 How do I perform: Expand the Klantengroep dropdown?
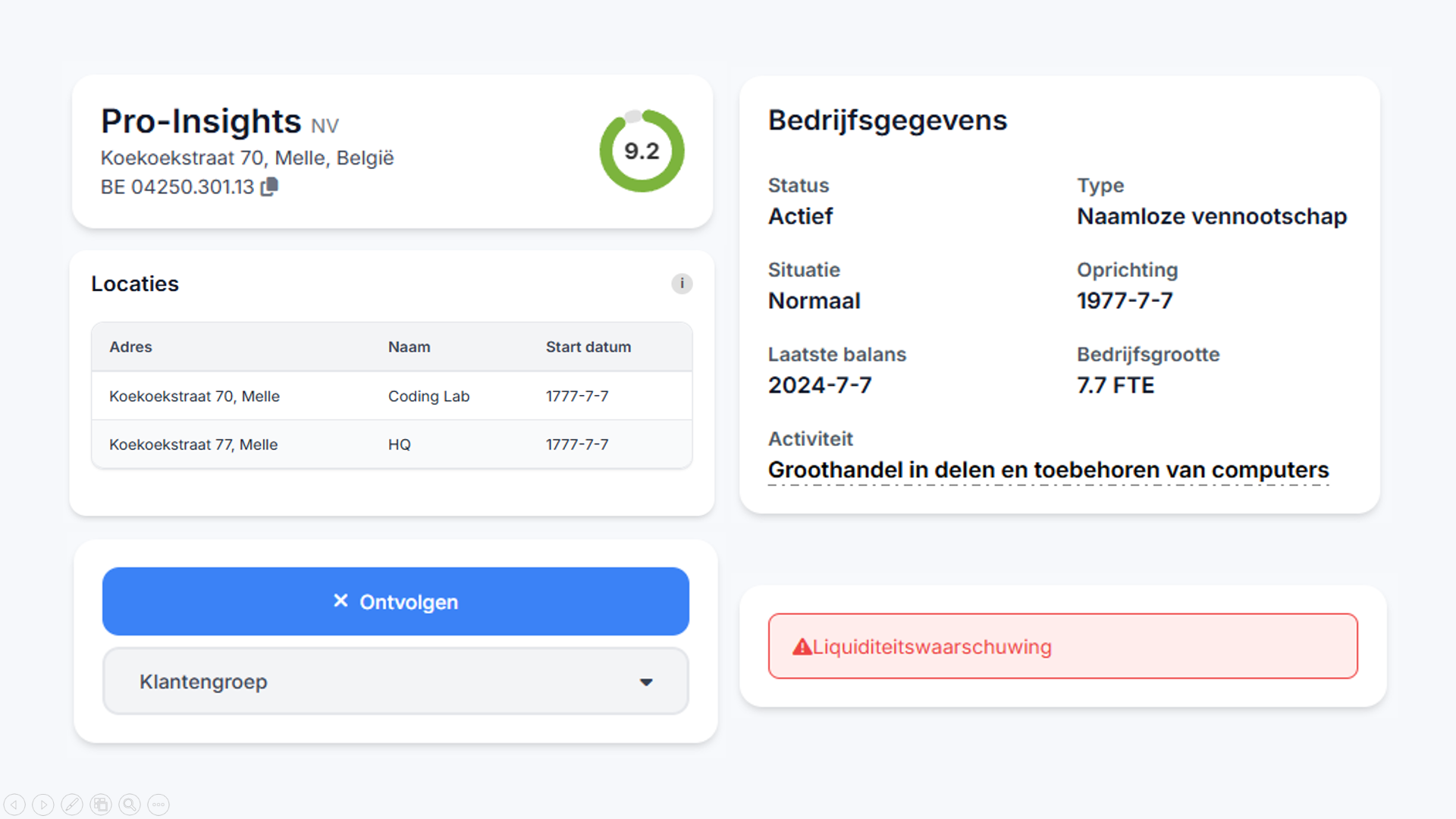(395, 681)
